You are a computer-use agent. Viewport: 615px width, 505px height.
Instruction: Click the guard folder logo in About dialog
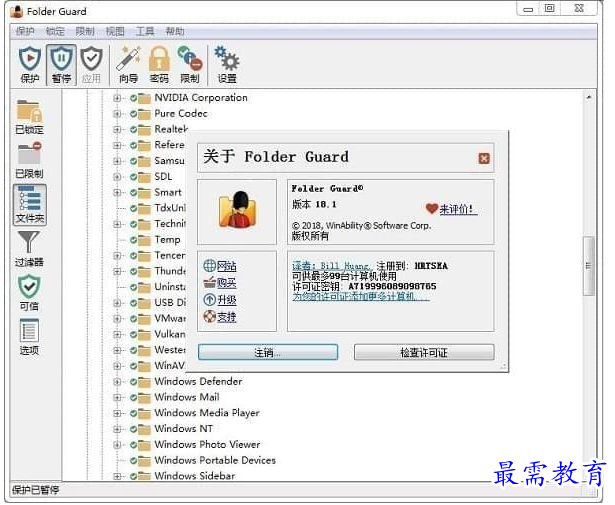point(237,210)
